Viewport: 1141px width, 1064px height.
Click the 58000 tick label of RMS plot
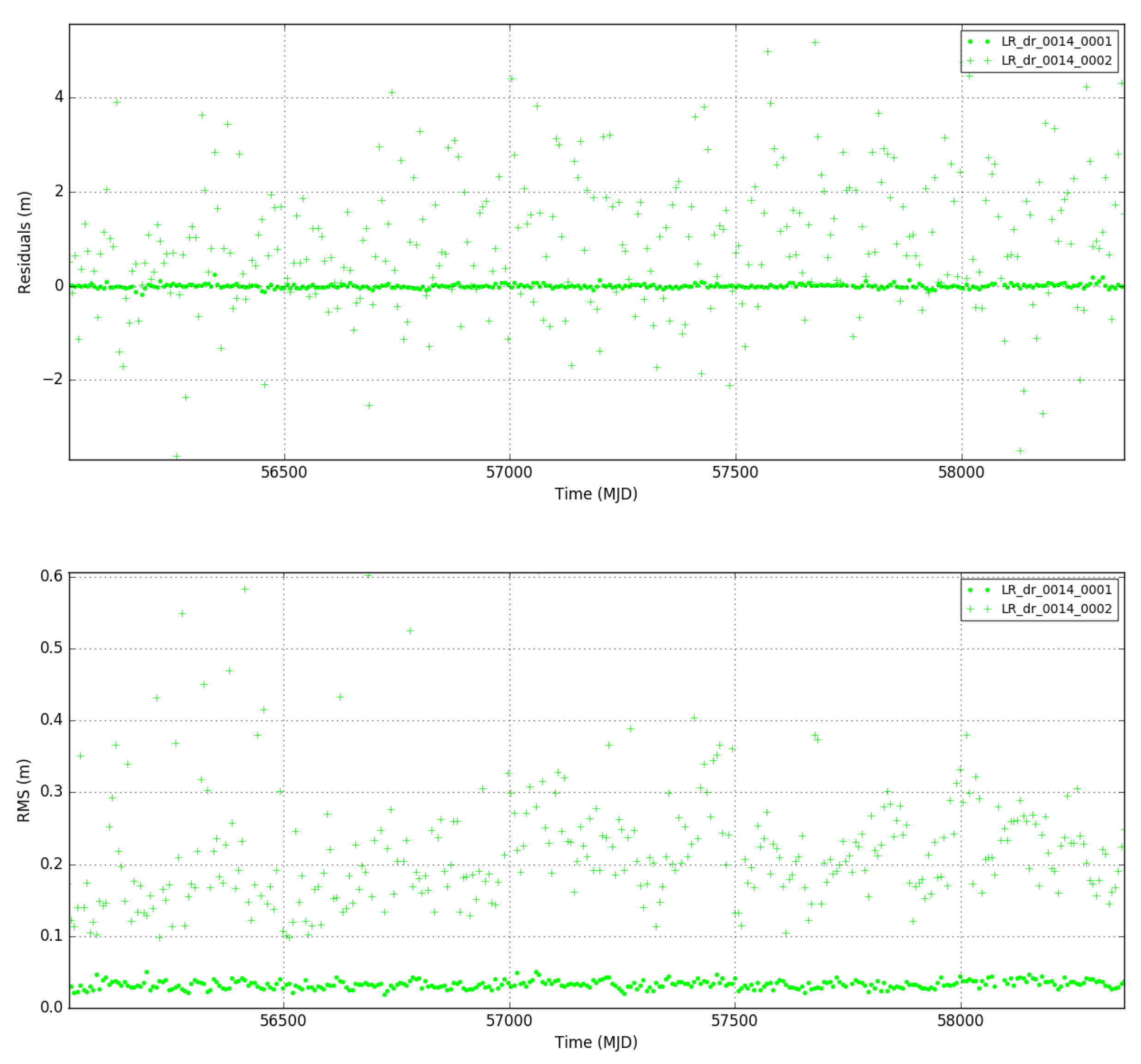(x=960, y=1021)
